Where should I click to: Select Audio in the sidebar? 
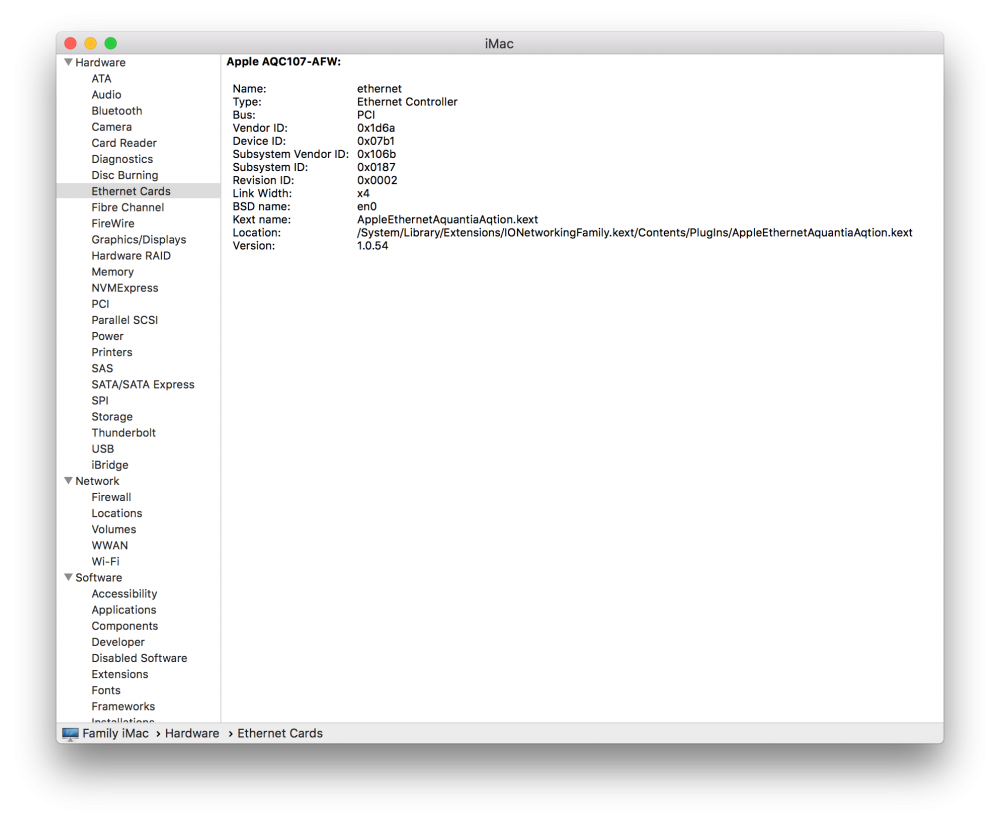pos(107,94)
